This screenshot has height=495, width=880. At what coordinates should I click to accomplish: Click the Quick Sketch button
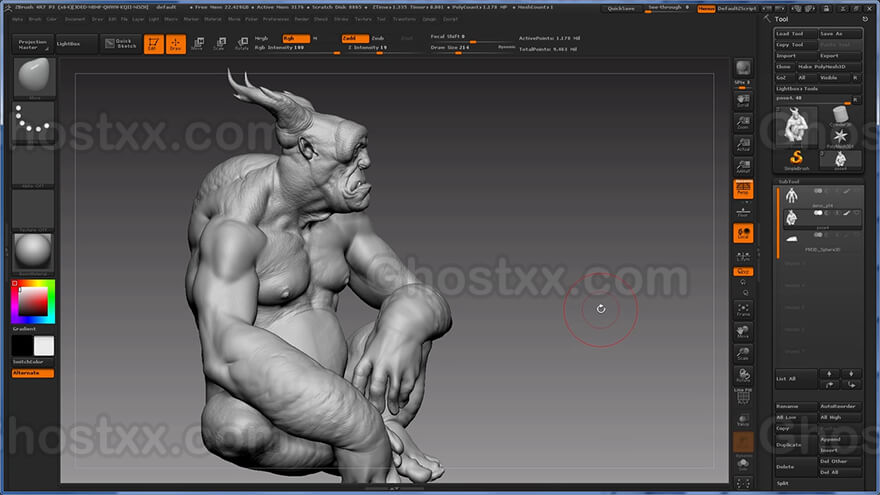click(120, 44)
